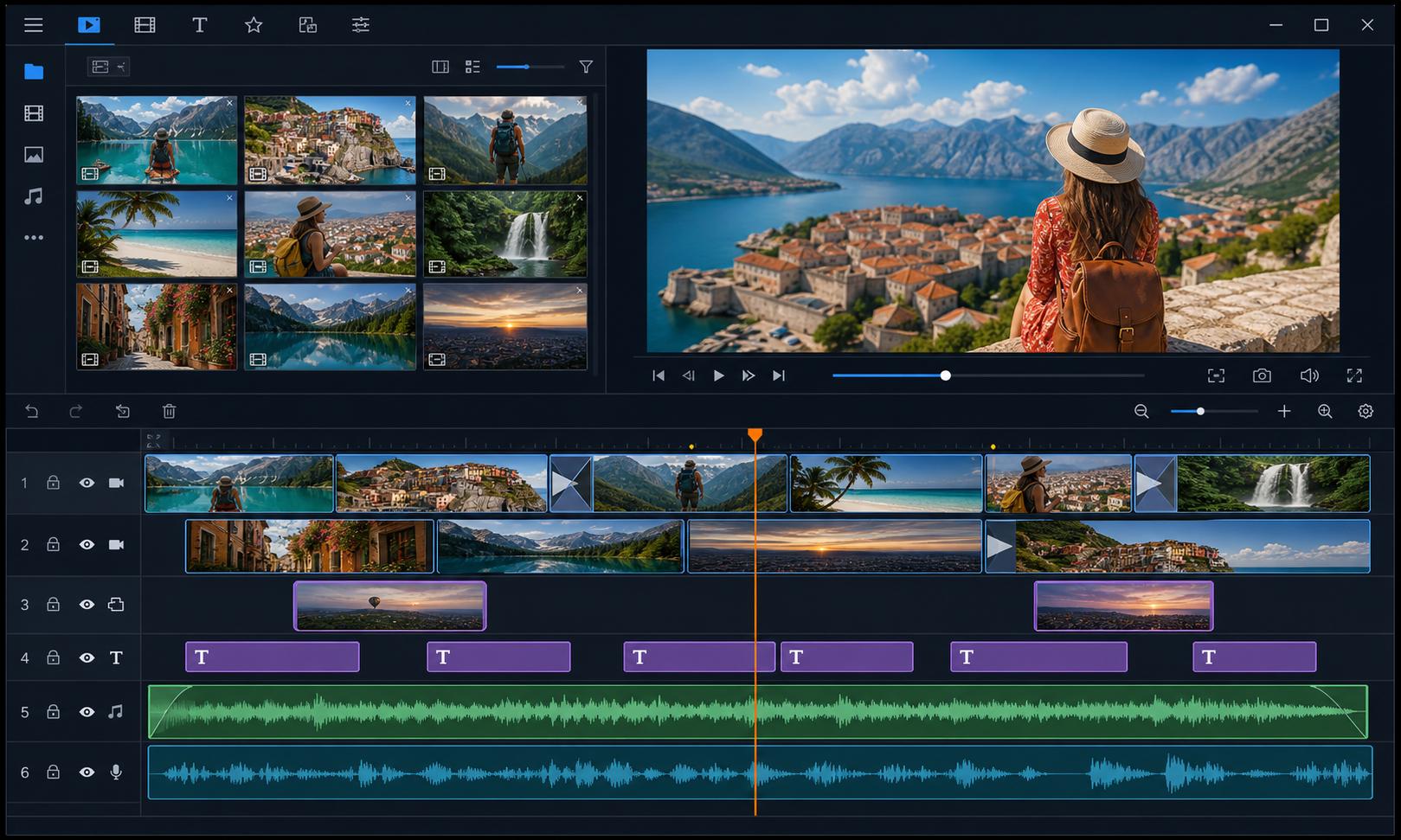The height and width of the screenshot is (840, 1401).
Task: Click the first yellow ruler marker
Action: tap(691, 446)
